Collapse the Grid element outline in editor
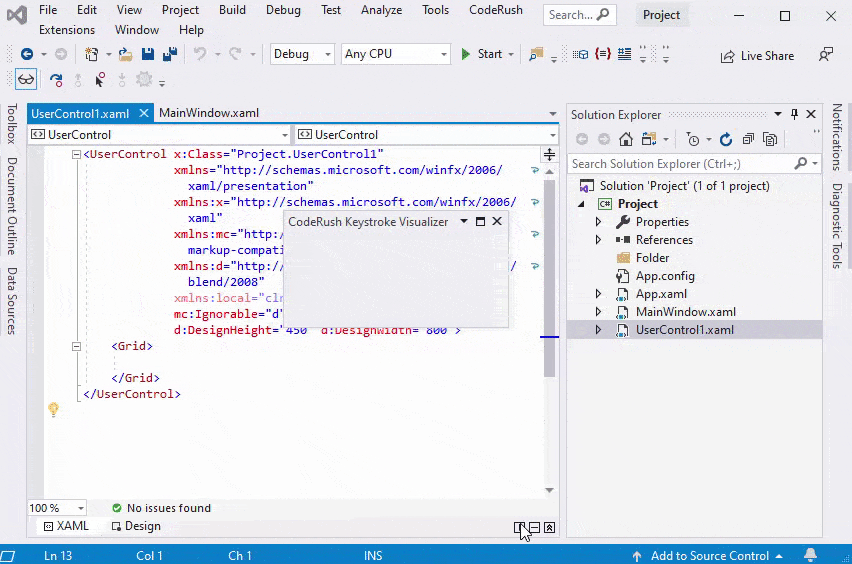This screenshot has height=564, width=852. [76, 346]
